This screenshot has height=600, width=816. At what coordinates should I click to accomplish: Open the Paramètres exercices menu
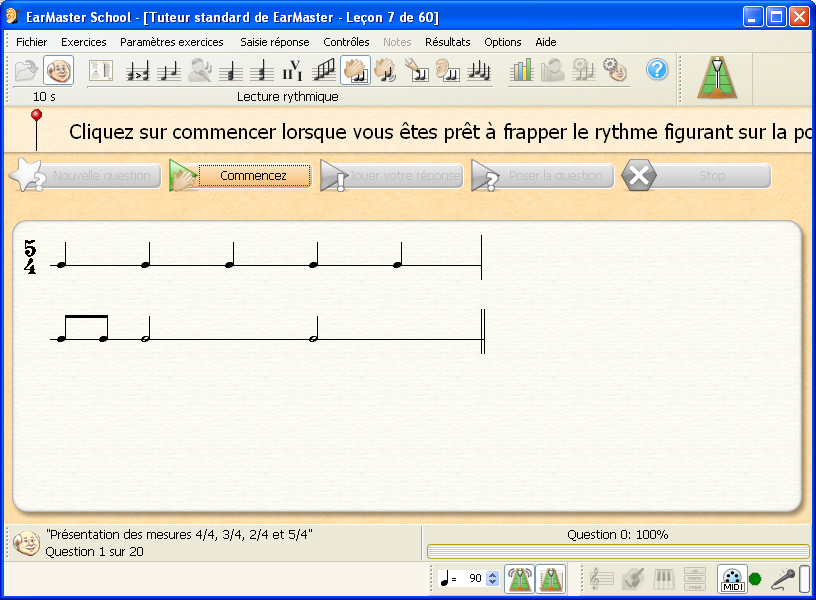172,42
